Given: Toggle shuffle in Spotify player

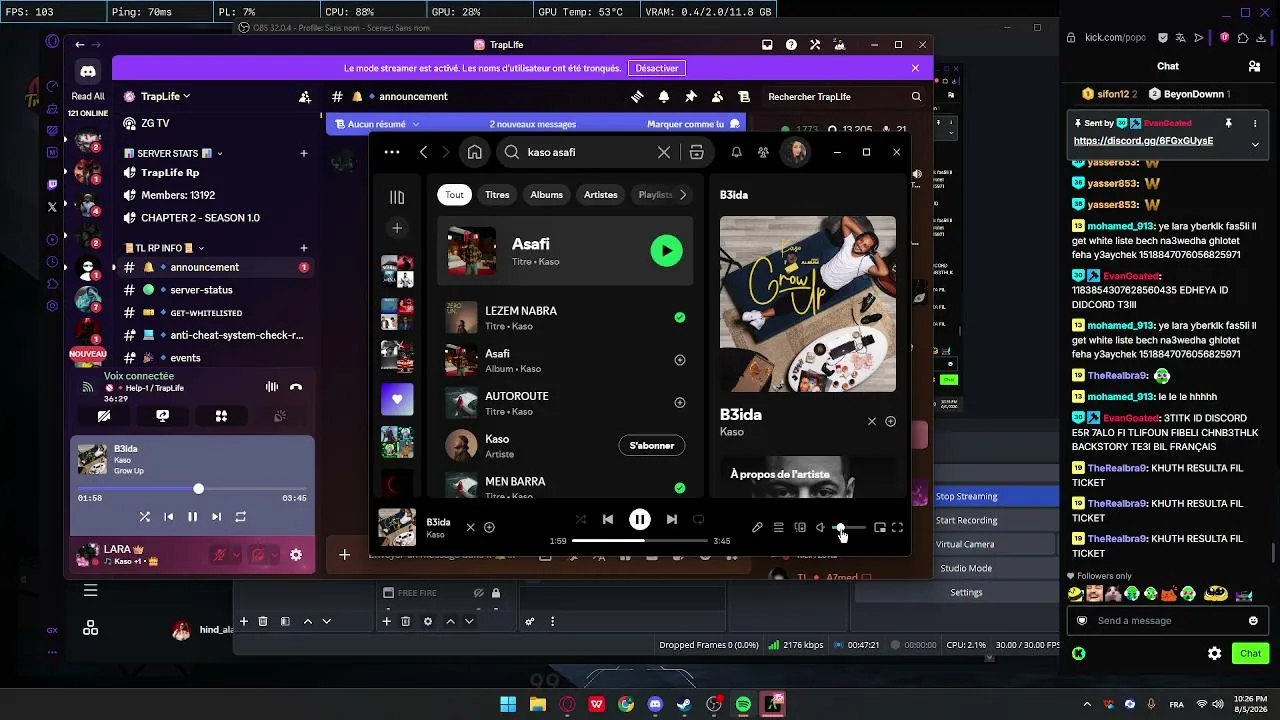Looking at the screenshot, I should point(581,519).
